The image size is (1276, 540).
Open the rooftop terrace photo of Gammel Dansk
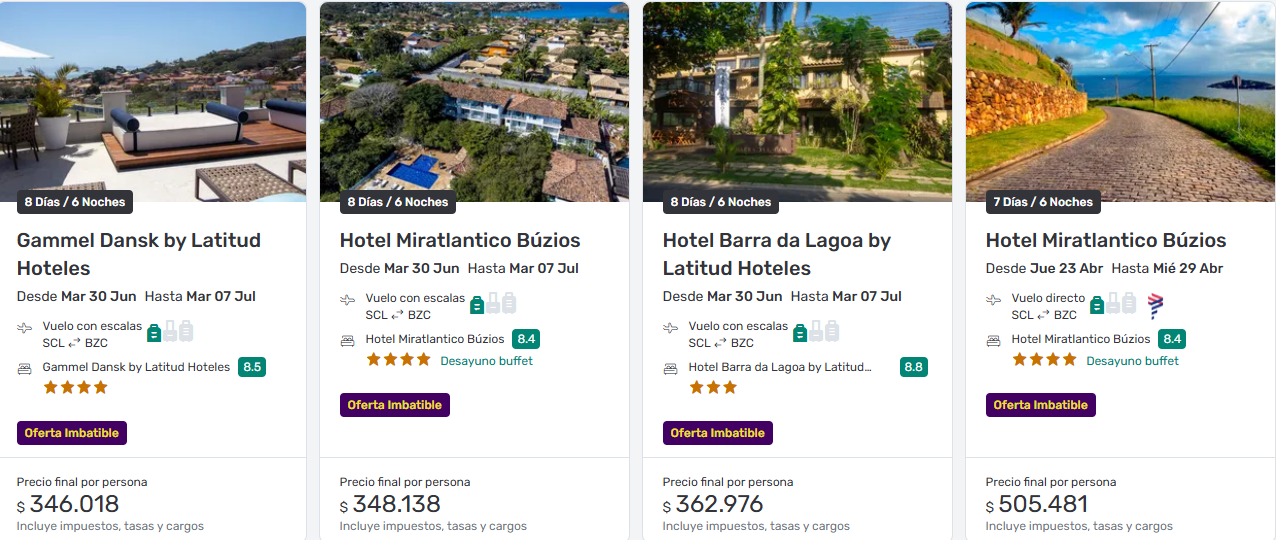click(153, 100)
